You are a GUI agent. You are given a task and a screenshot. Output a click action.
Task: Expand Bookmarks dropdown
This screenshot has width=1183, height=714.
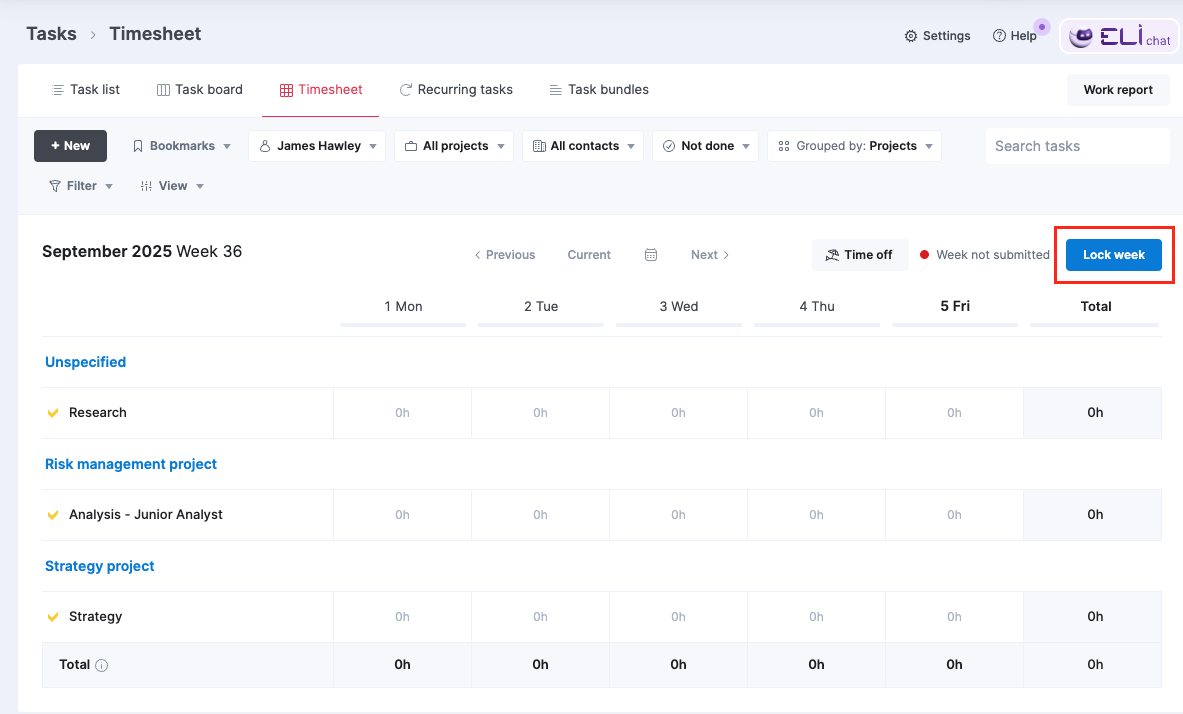[x=181, y=146]
